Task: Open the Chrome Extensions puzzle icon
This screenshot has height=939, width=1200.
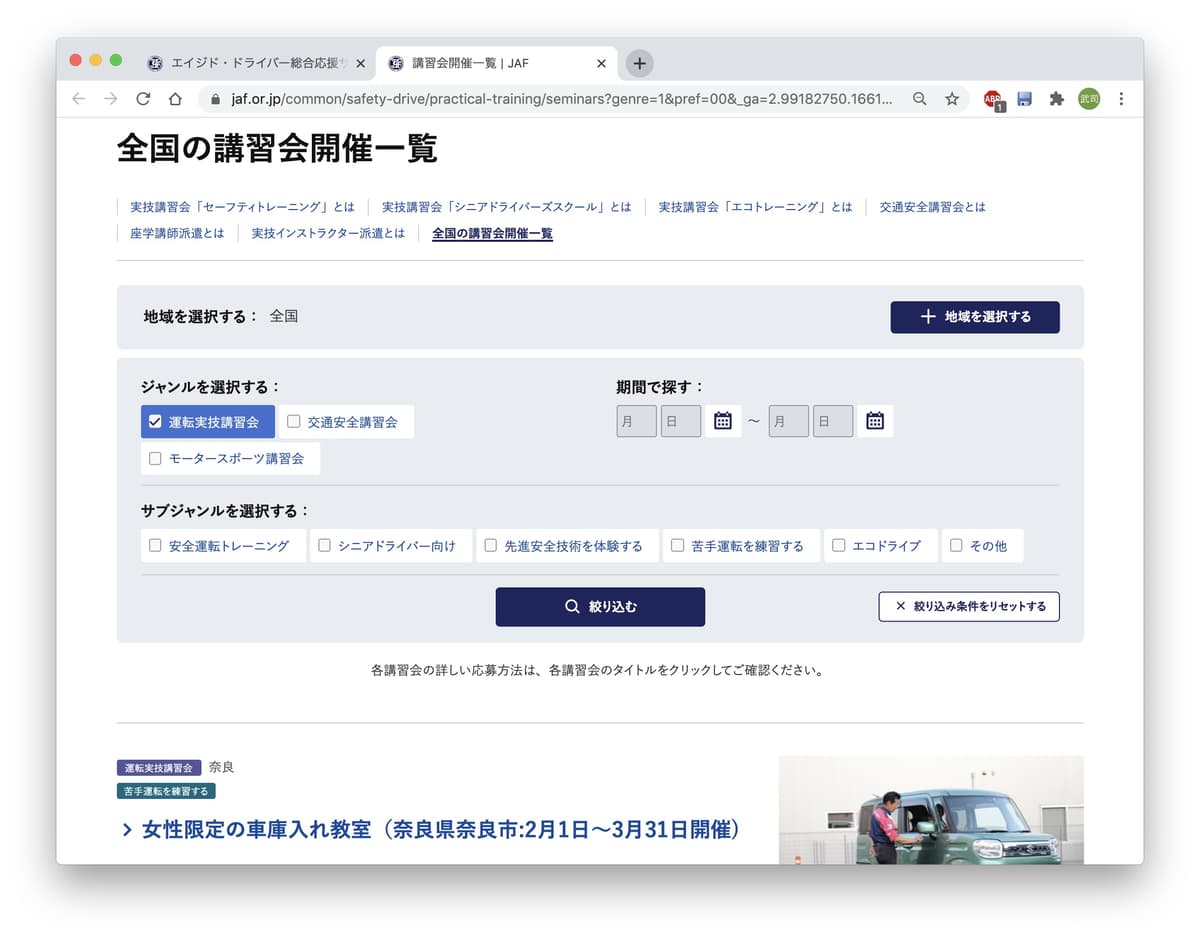Action: tap(1057, 99)
